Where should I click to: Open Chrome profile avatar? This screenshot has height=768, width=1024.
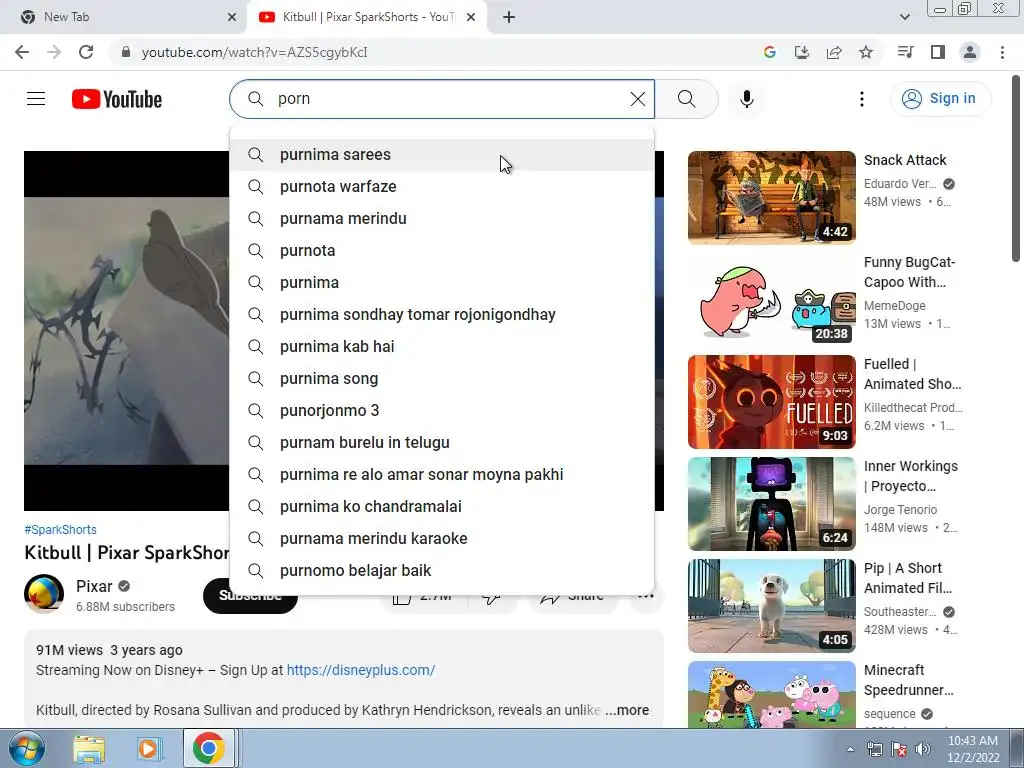(970, 52)
